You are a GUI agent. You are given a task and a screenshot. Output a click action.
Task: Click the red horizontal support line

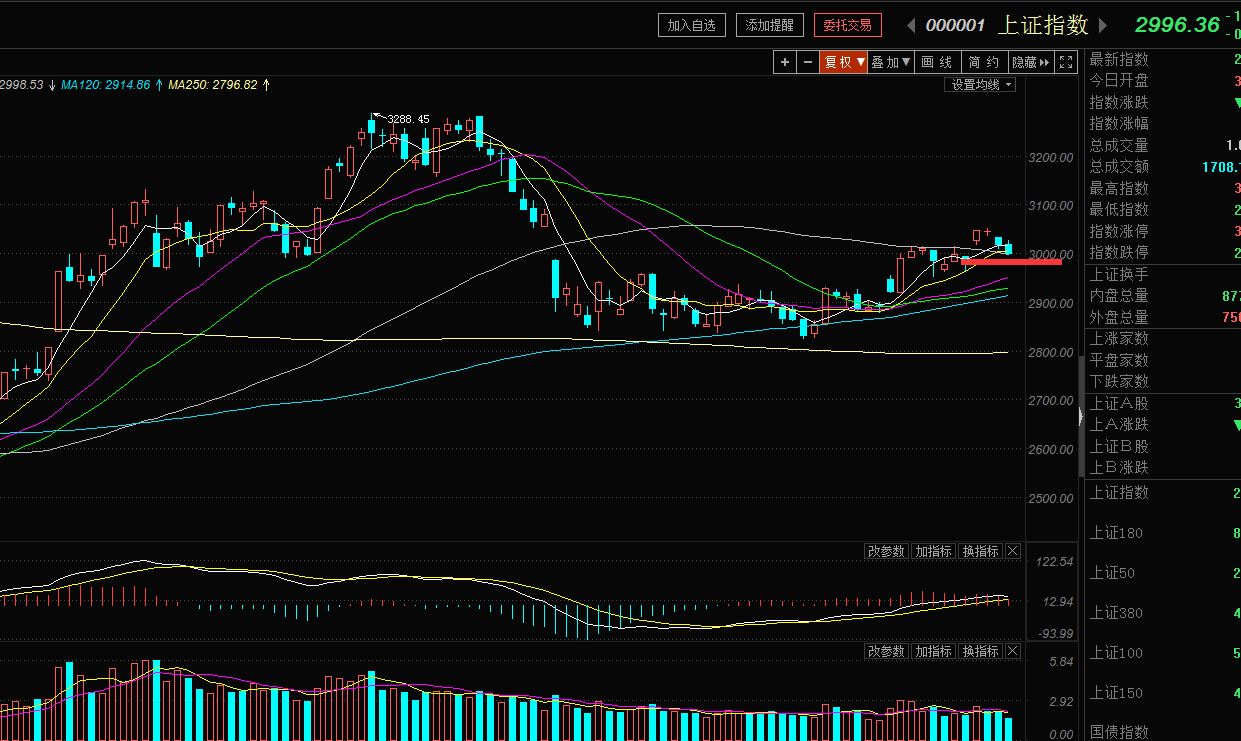(x=1011, y=261)
